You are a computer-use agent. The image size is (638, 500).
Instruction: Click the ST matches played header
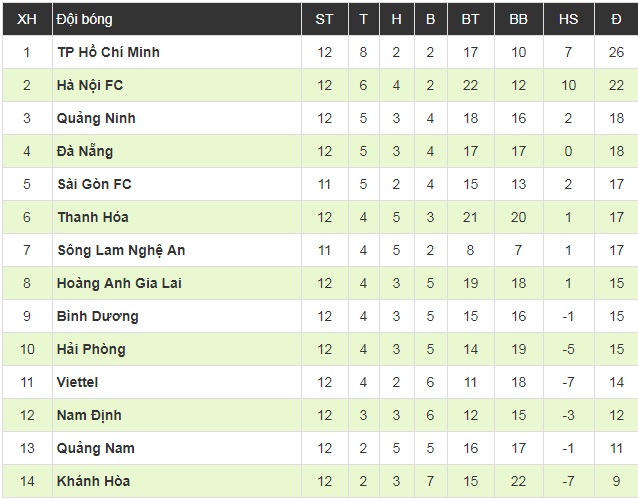324,19
